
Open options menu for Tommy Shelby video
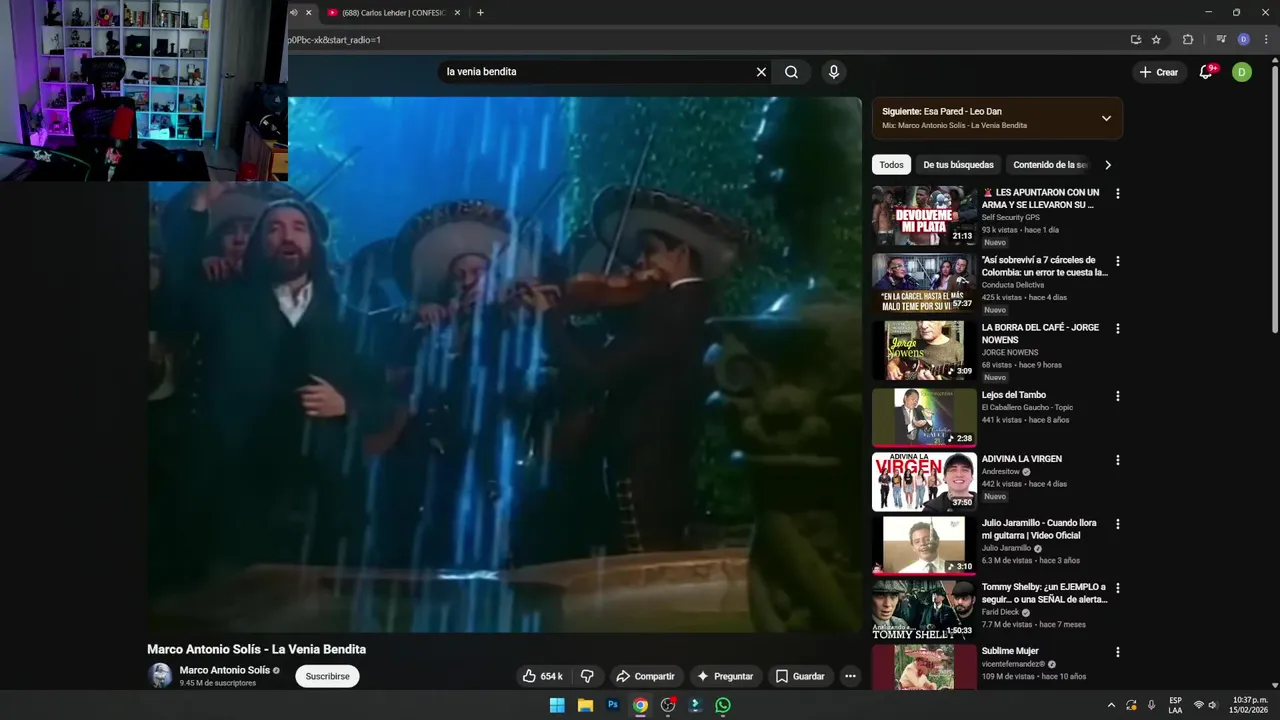coord(1118,588)
